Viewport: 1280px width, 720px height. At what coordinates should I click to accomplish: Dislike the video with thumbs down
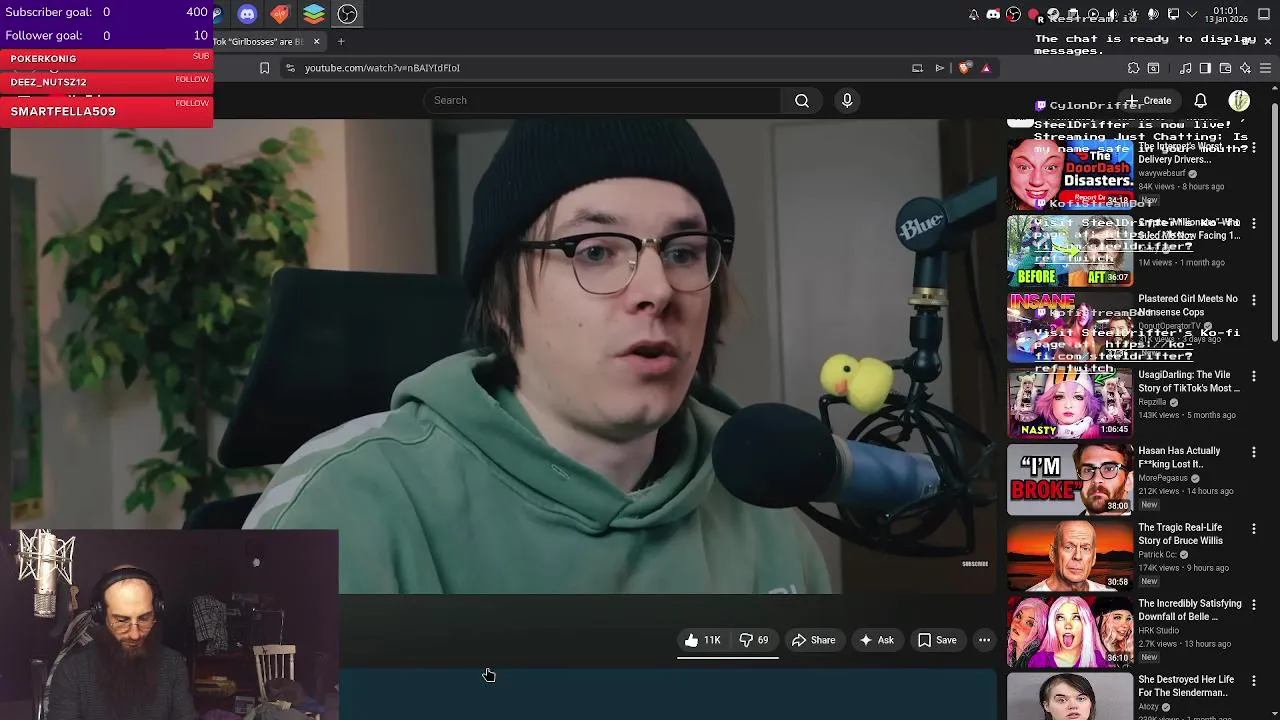tap(754, 640)
